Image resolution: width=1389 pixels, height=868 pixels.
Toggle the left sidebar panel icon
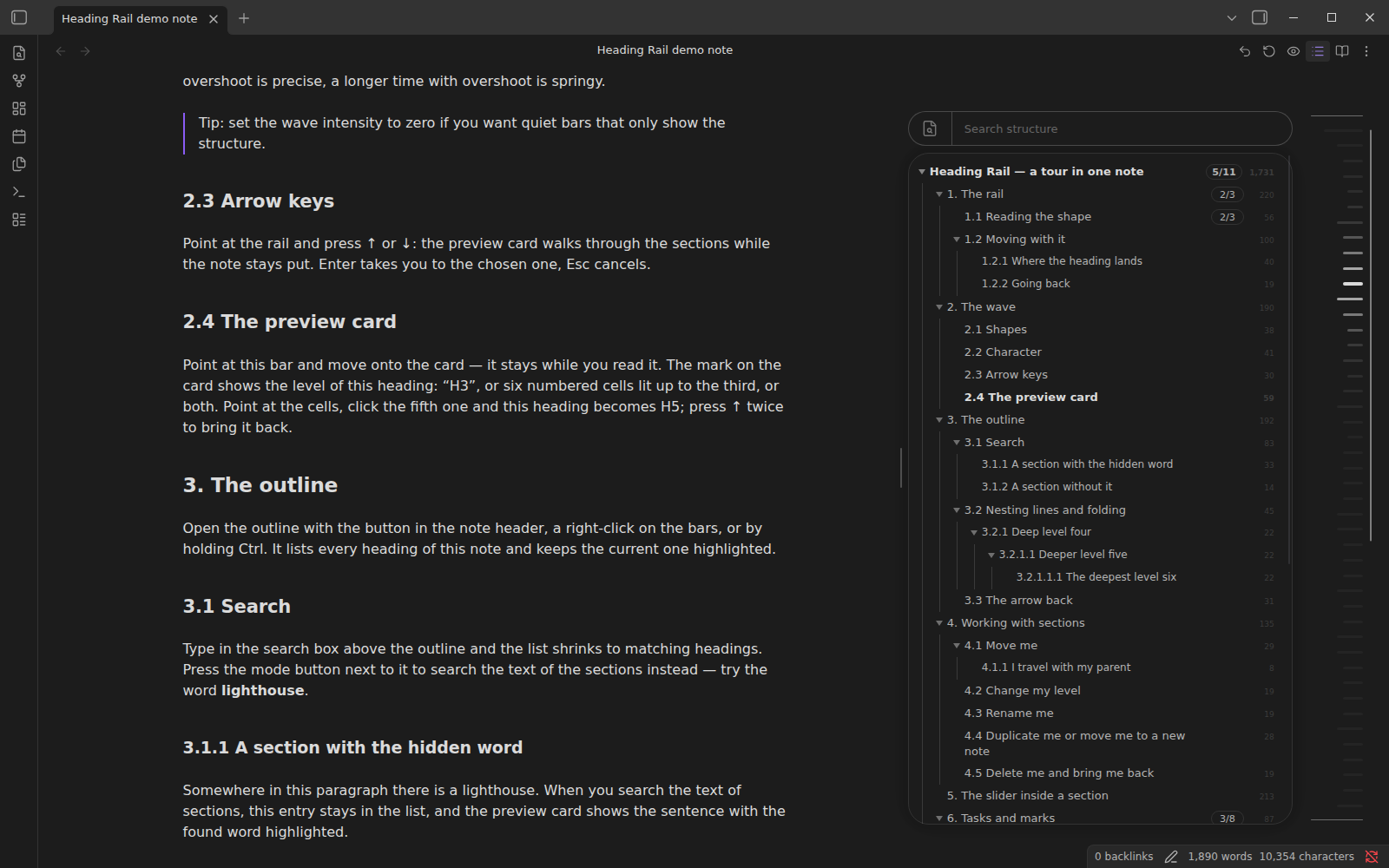point(19,17)
